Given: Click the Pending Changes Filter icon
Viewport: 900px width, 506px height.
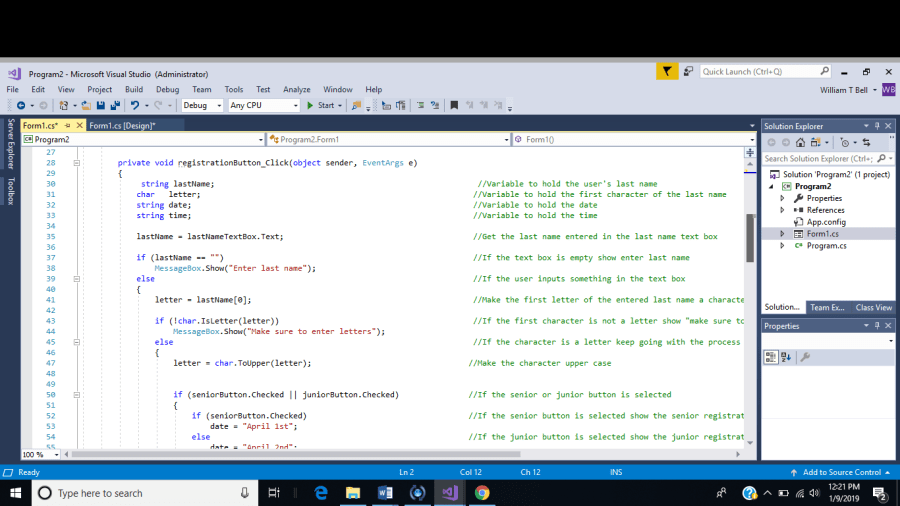Looking at the screenshot, I should coord(844,142).
